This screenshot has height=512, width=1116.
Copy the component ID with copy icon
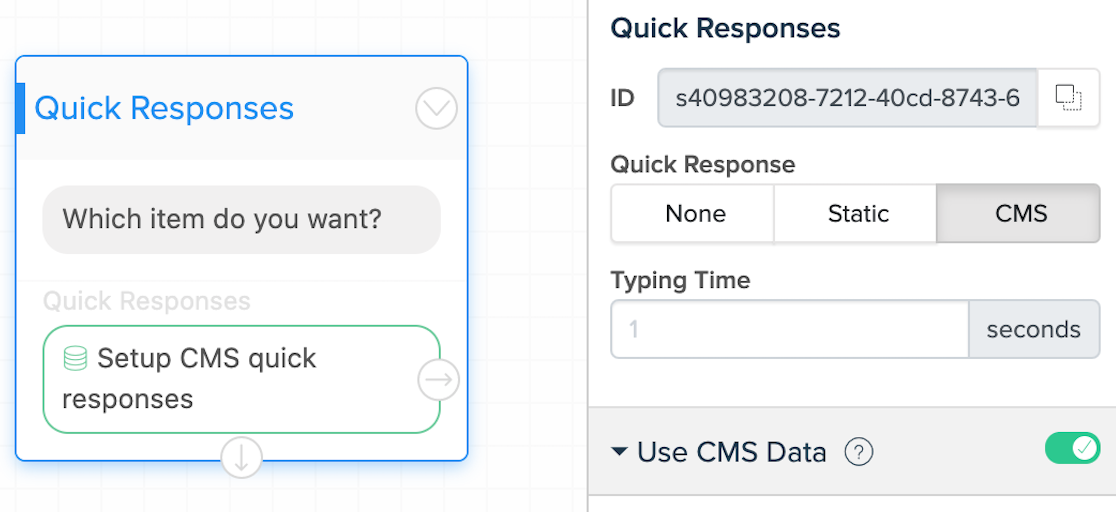[1068, 98]
